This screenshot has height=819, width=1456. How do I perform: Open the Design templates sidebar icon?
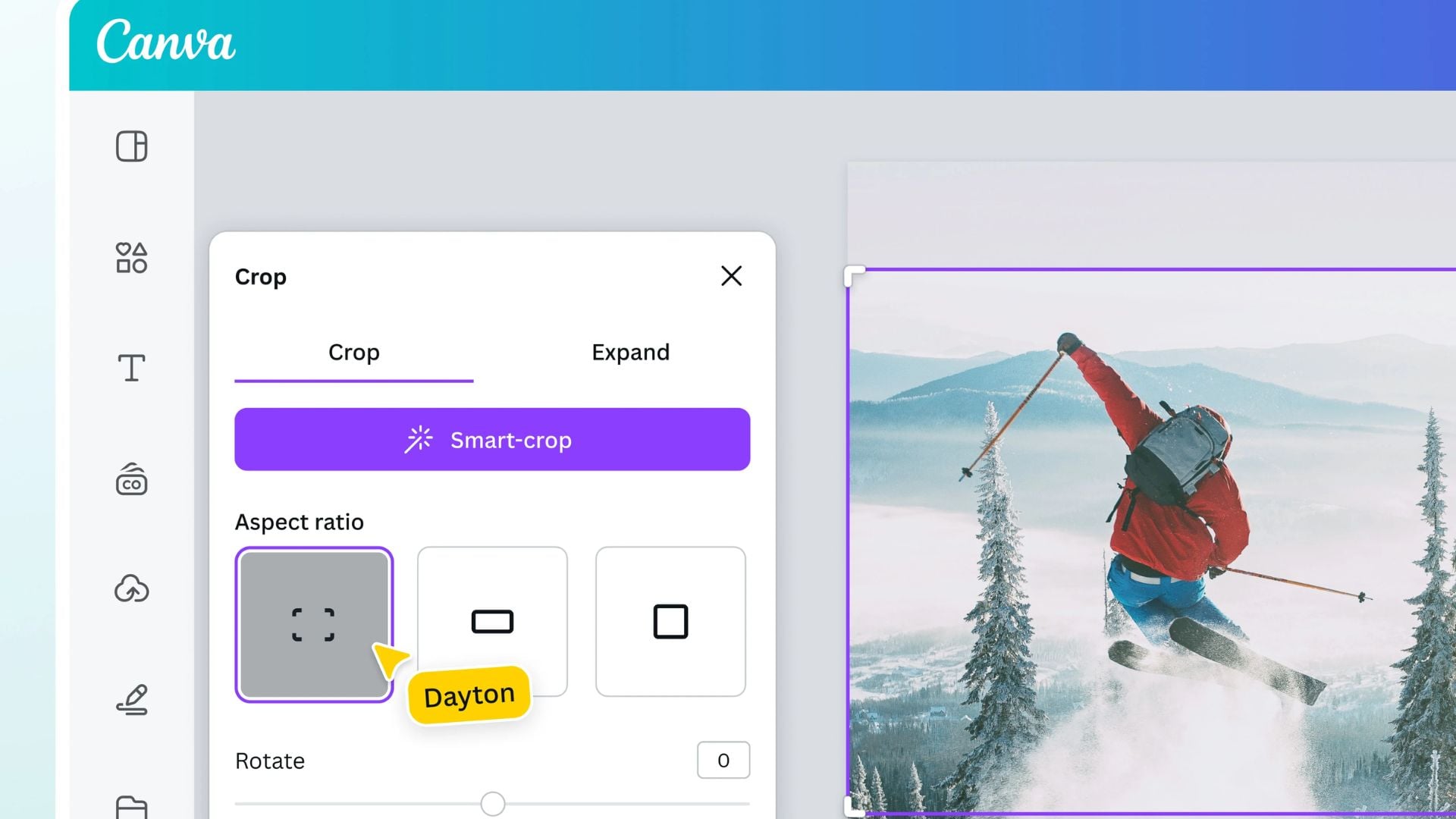131,146
